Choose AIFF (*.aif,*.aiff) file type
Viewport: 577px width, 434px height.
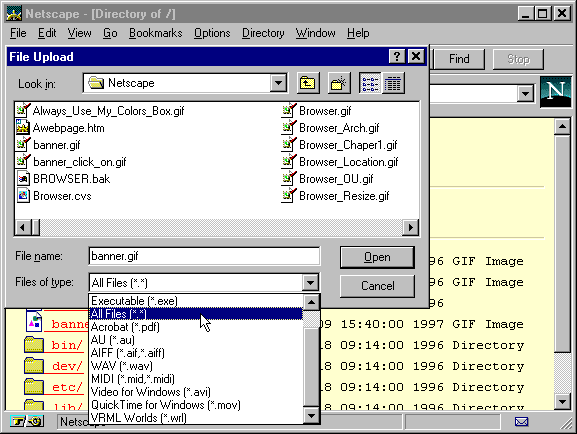coord(196,353)
